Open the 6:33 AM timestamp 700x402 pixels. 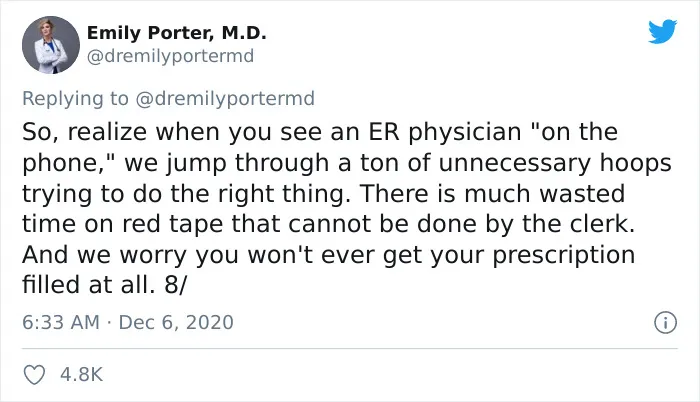click(x=61, y=322)
